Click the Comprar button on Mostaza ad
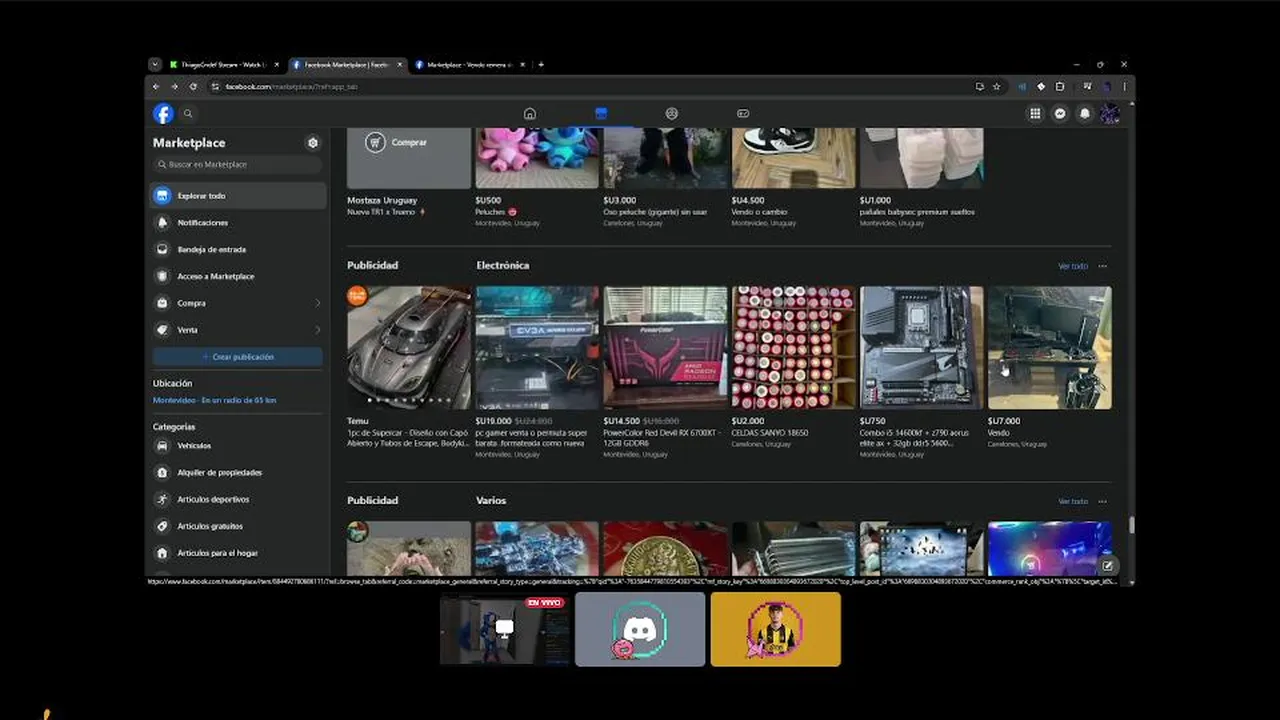1280x720 pixels. tap(397, 143)
